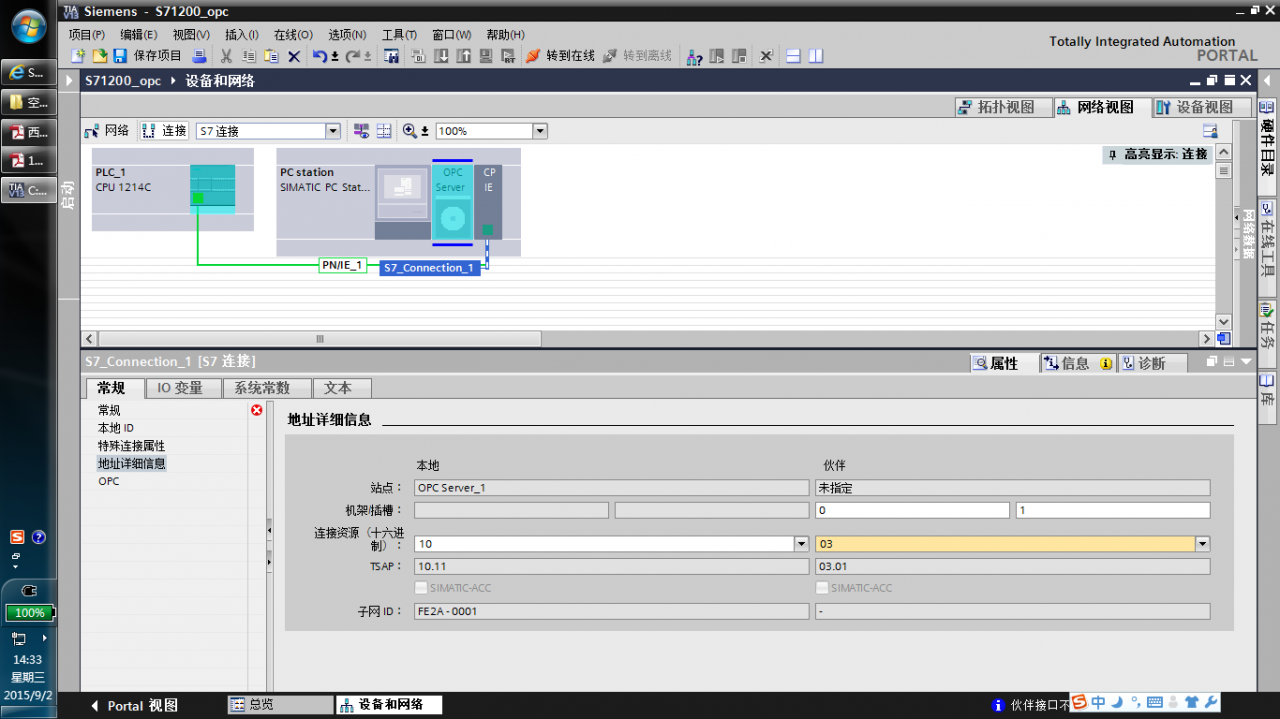Click the 总览 button in bottom bar
The height and width of the screenshot is (719, 1280).
(280, 705)
